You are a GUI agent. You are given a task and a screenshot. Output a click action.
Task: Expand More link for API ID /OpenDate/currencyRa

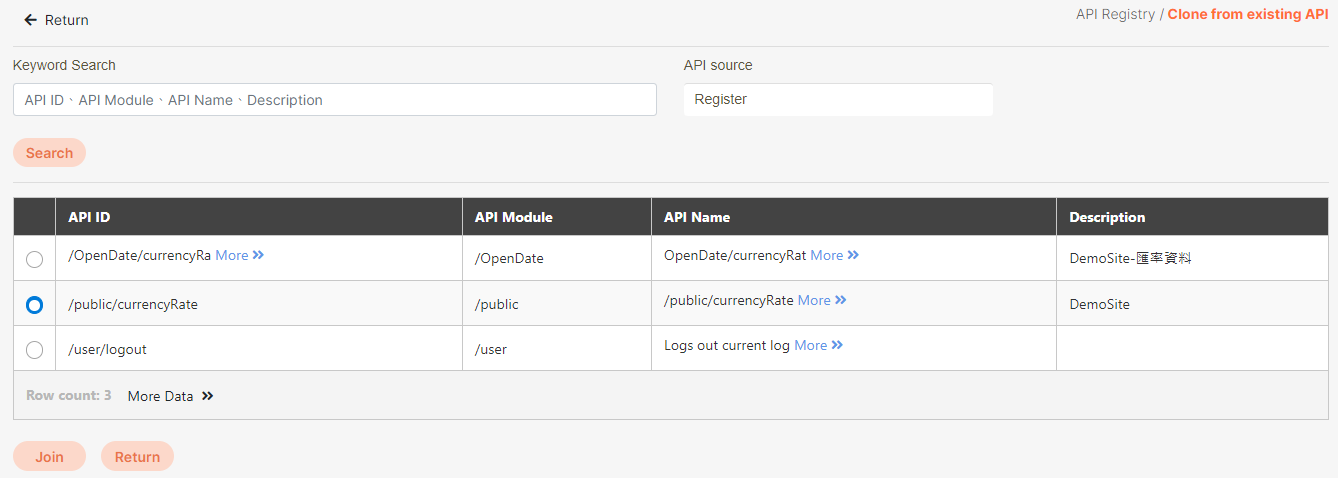pyautogui.click(x=231, y=255)
